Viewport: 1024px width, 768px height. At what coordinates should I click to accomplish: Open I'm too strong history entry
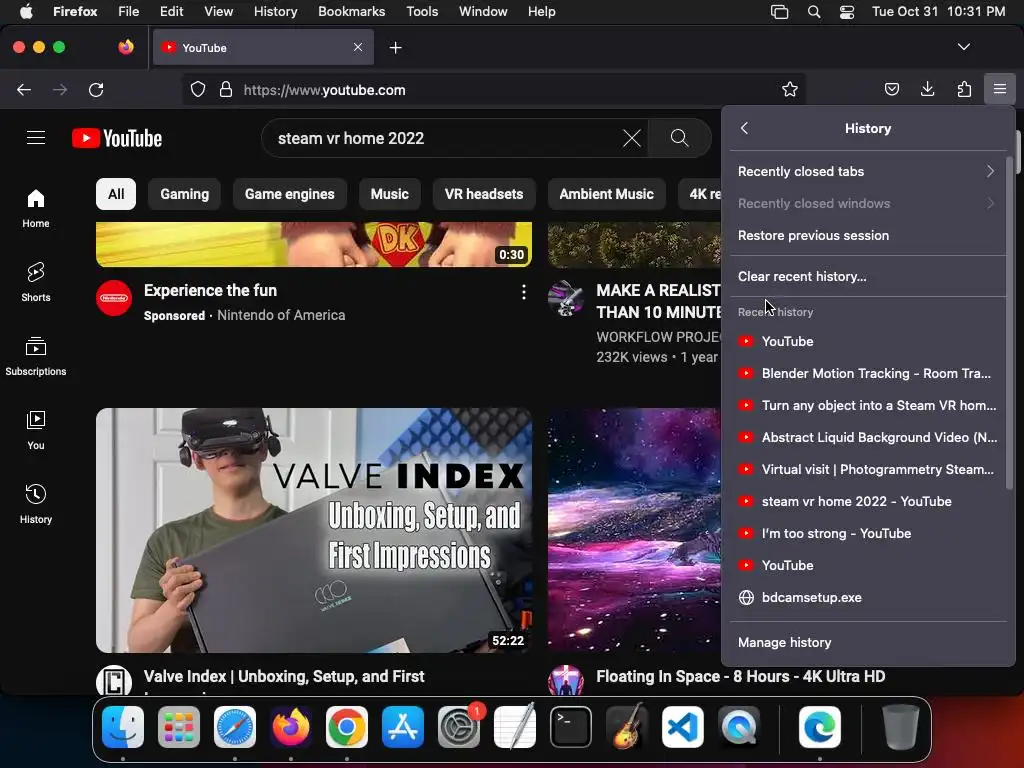[x=867, y=533]
